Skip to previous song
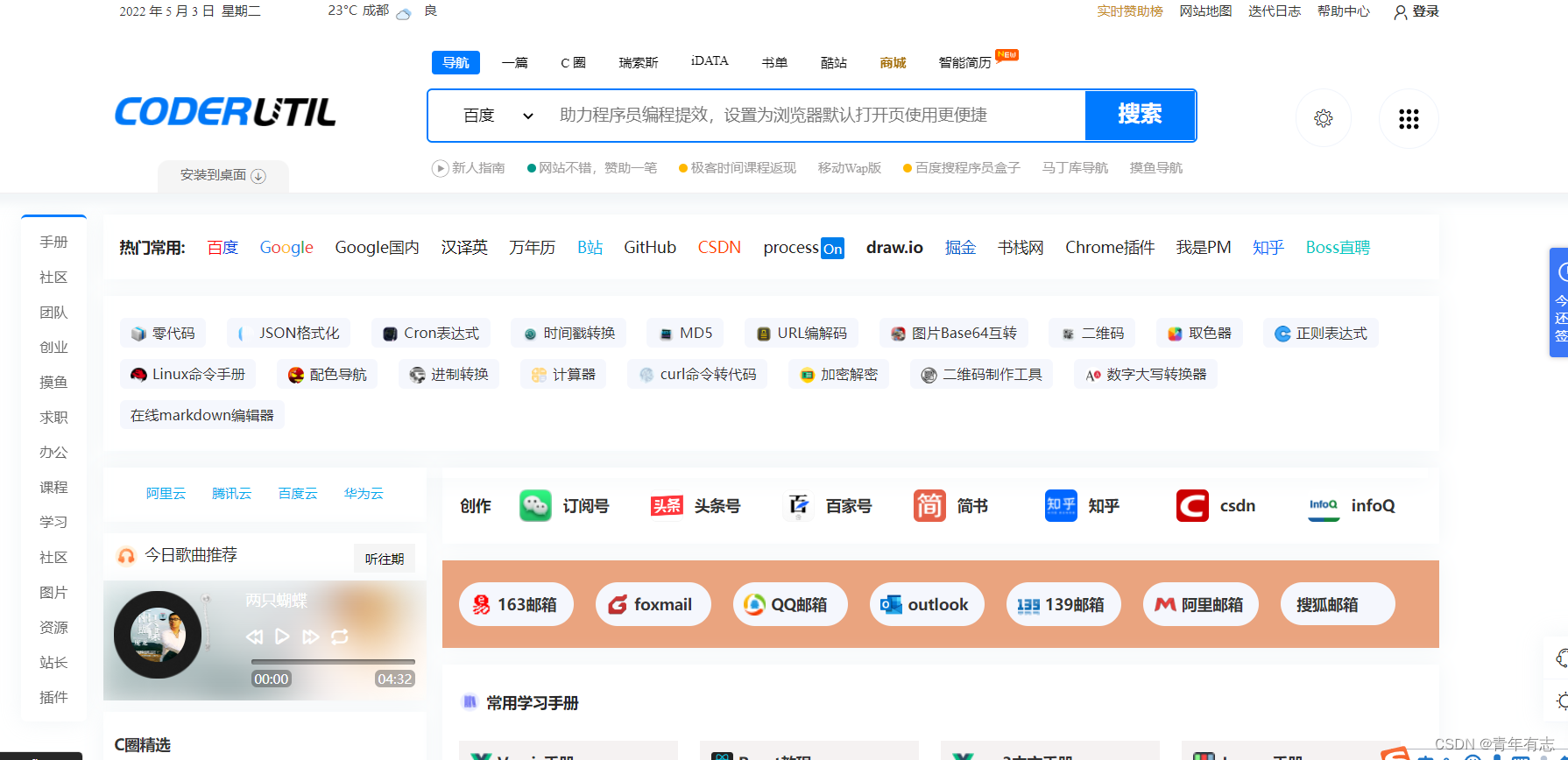 254,637
